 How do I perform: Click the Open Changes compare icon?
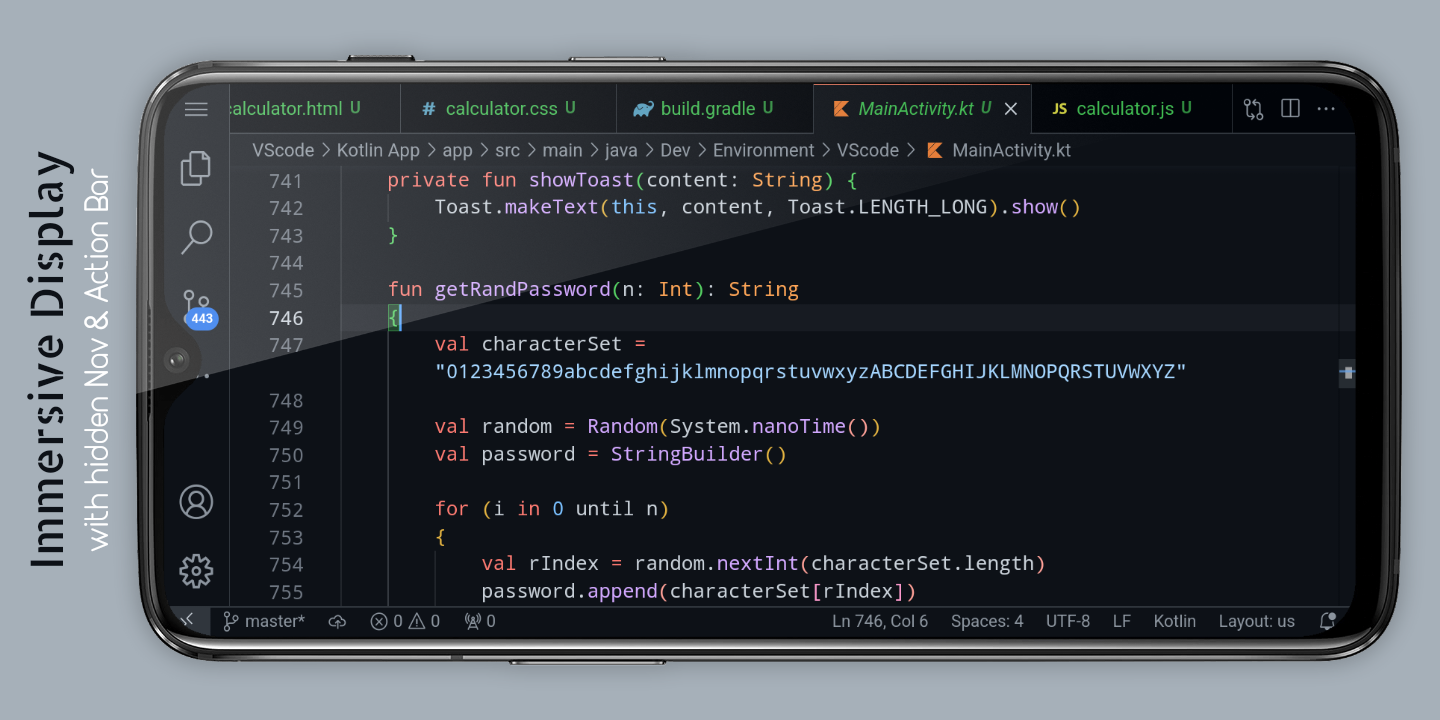[1254, 109]
